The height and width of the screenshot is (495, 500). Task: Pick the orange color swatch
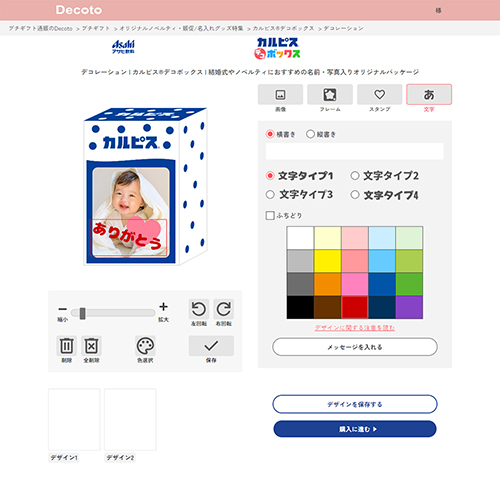pos(328,284)
